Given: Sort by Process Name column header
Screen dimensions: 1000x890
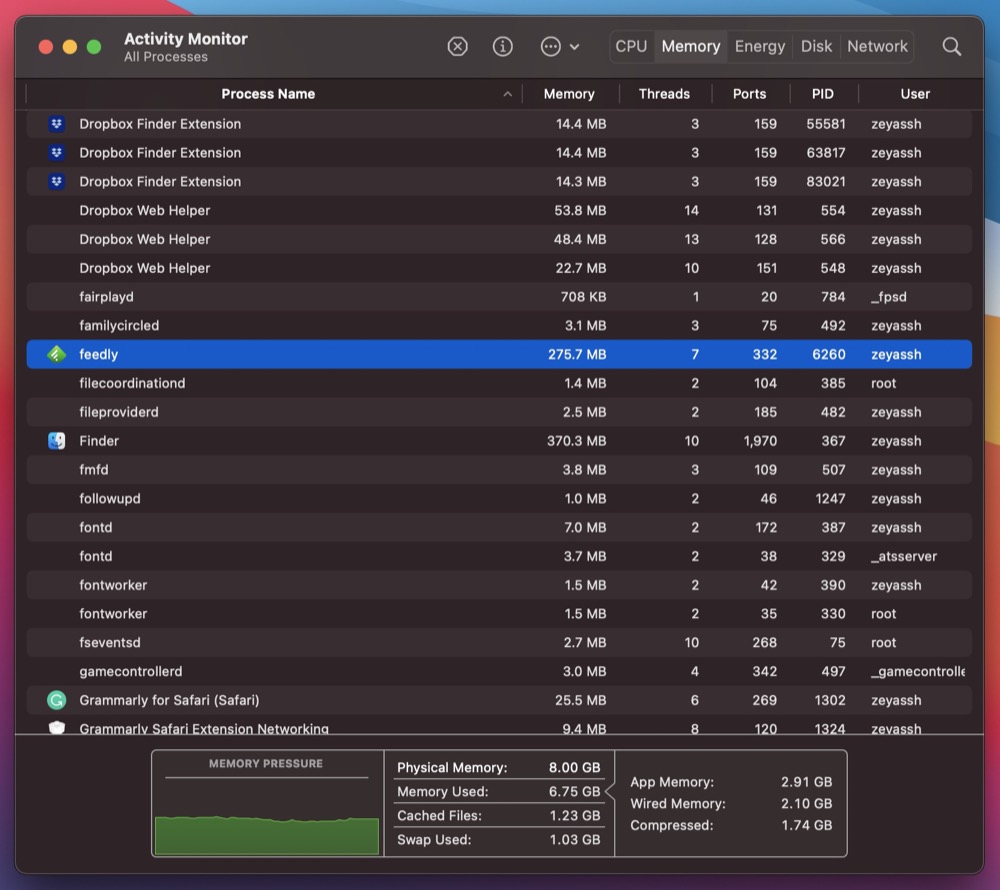Looking at the screenshot, I should (x=268, y=94).
